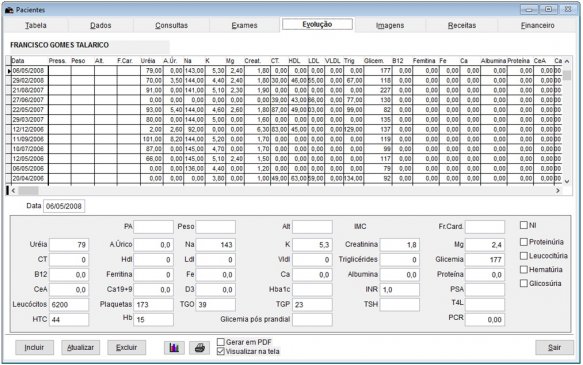Click the Uréia field with 79
The image size is (583, 365).
[x=69, y=245]
